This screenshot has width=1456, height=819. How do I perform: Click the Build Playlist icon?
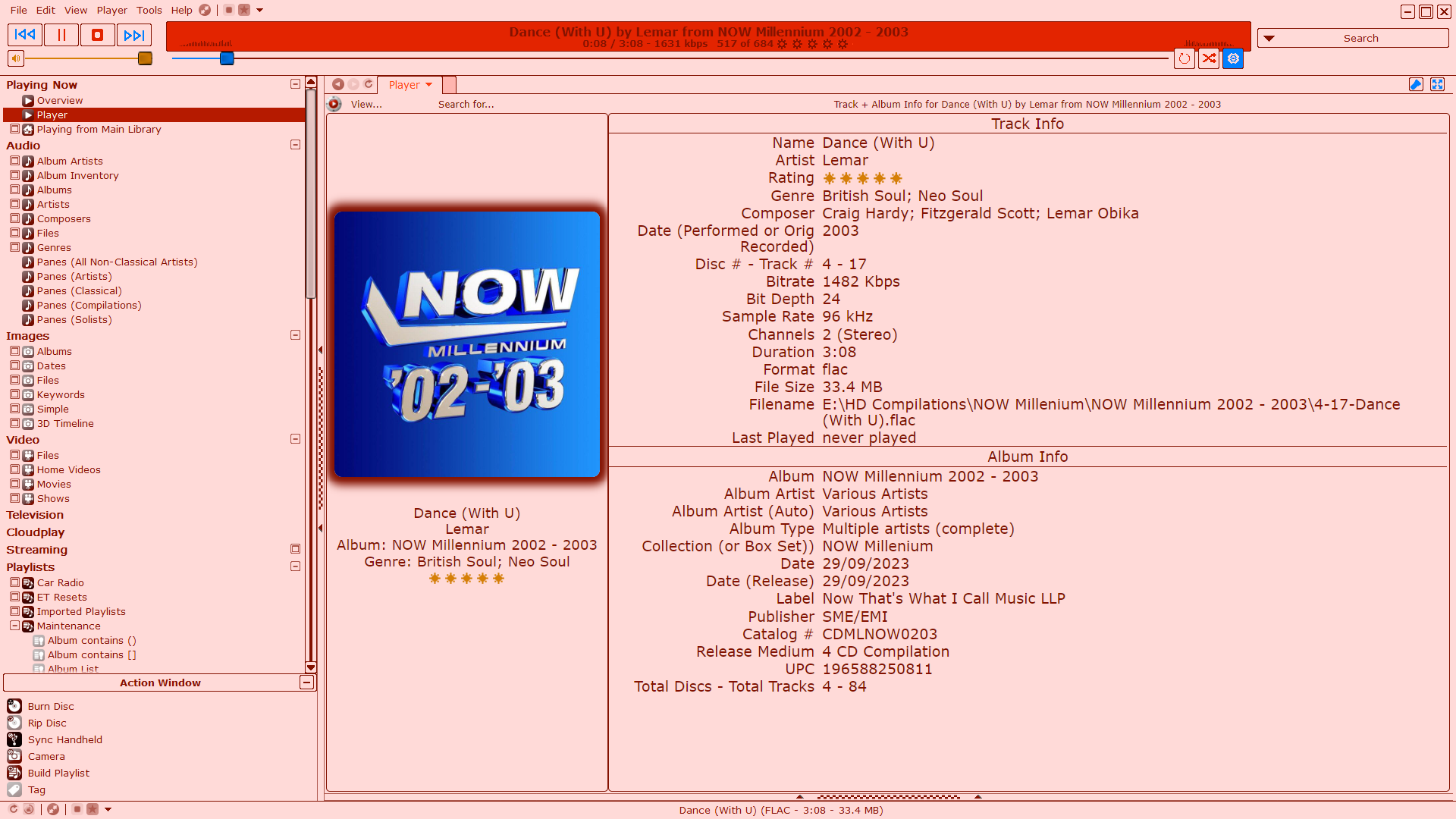14,773
